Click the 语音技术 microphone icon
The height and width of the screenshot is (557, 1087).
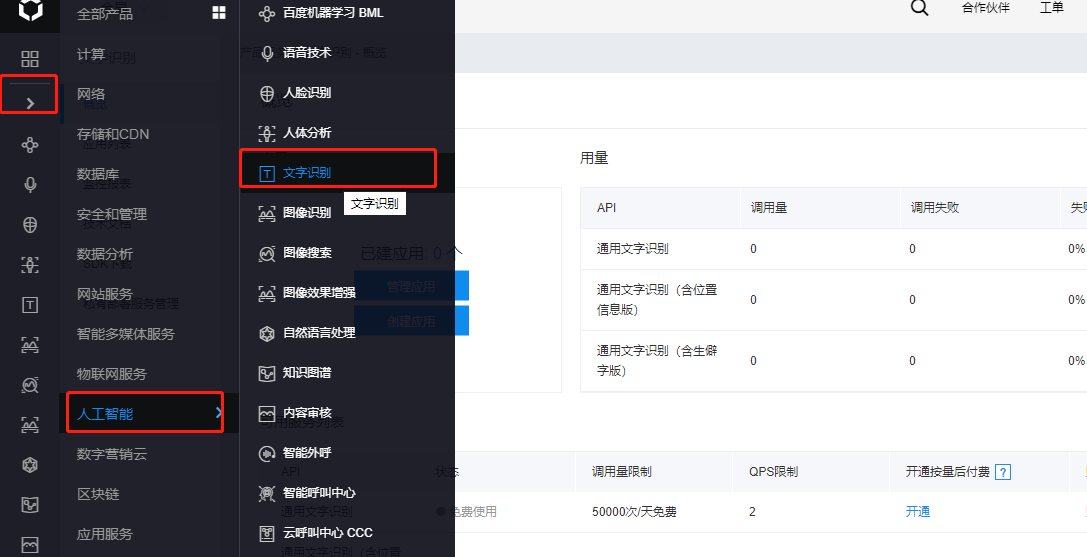point(267,53)
